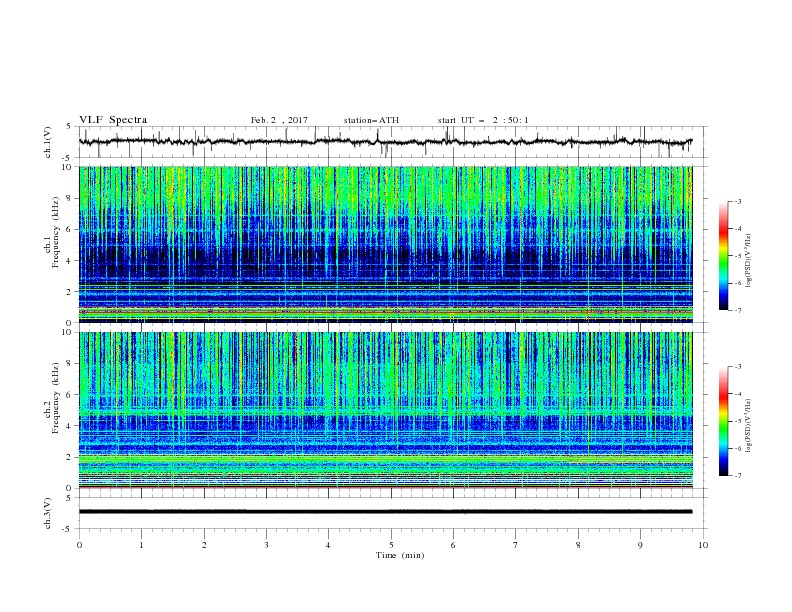
Task: Click the "VLF Spectra" title text
Action: click(x=113, y=120)
